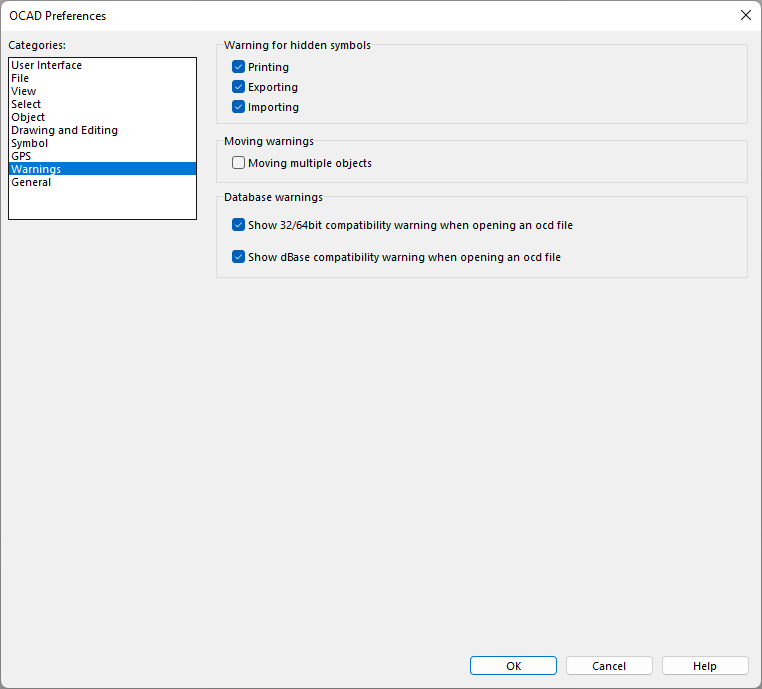Enable Moving multiple objects warning
This screenshot has width=762, height=689.
238,162
